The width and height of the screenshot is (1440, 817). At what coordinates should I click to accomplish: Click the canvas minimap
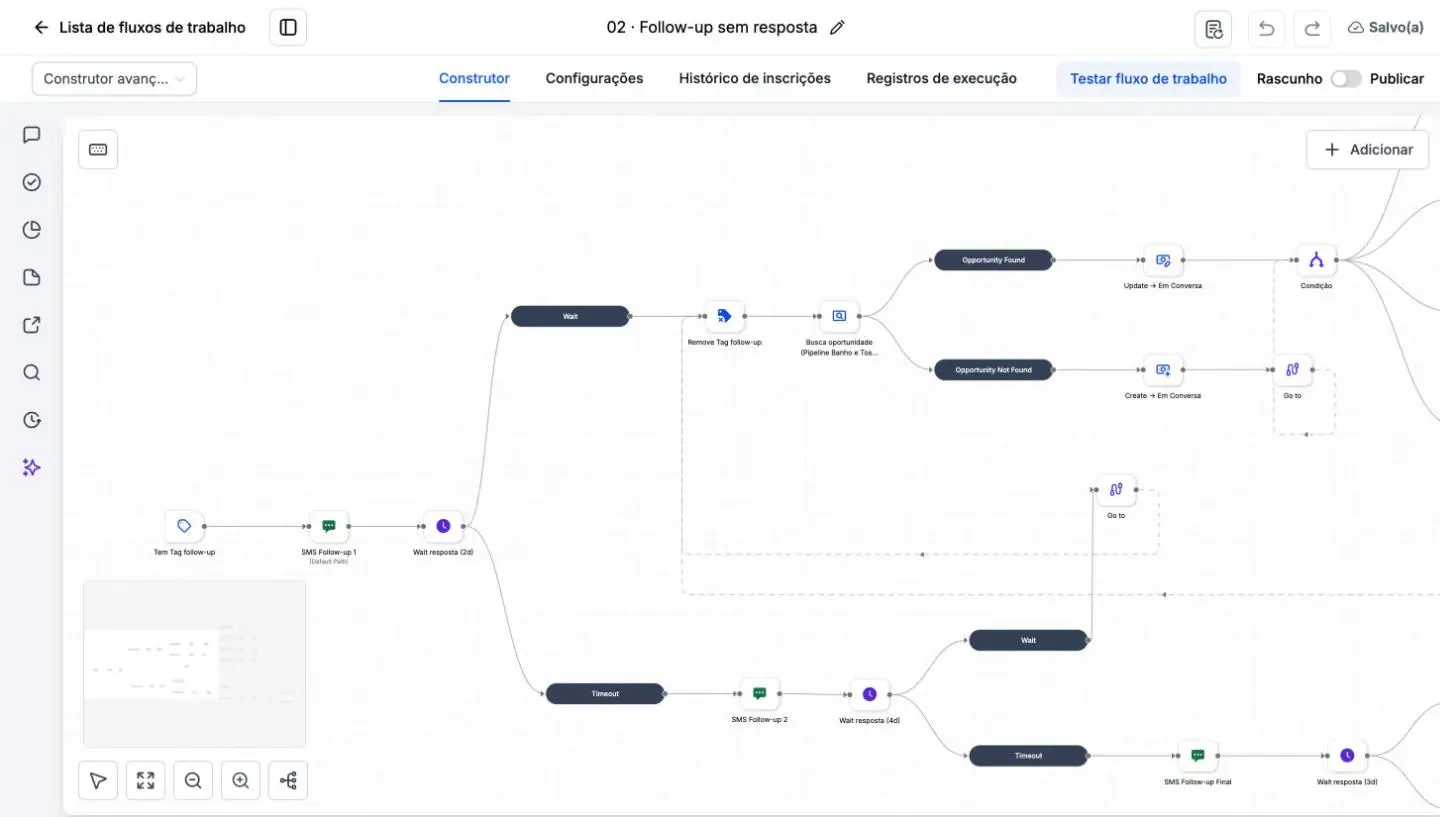pos(194,664)
